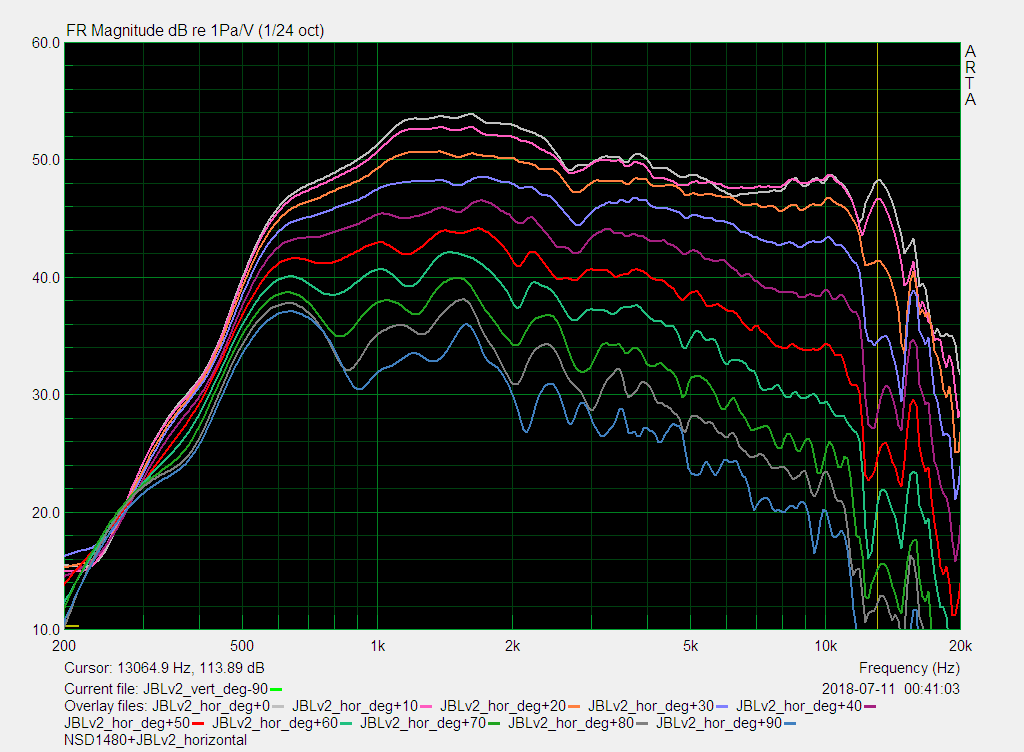This screenshot has height=752, width=1024.
Task: Click the overlay legend 'JBLv2_hor_deg+80'
Action: 571,723
